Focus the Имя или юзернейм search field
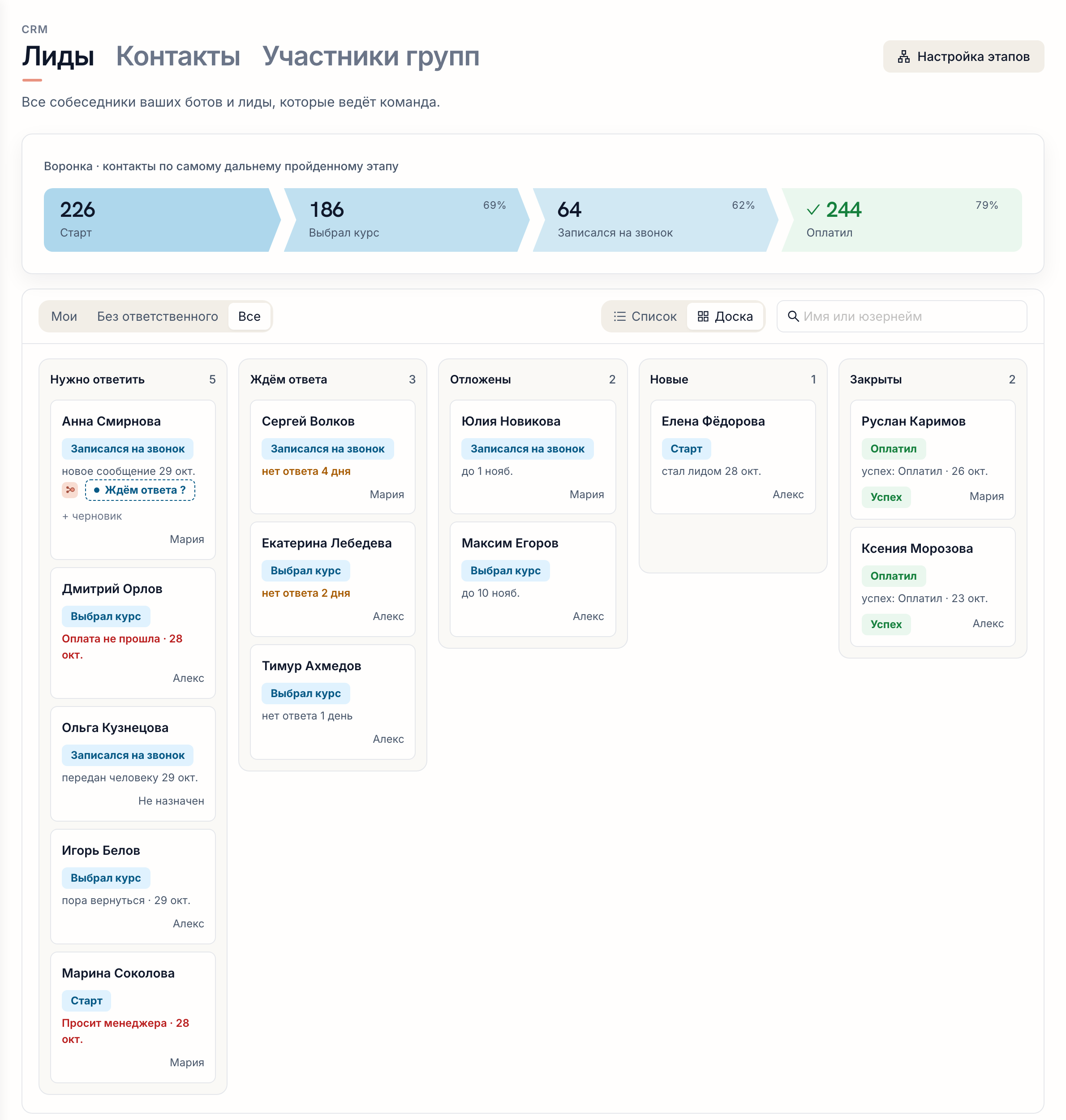The image size is (1066, 1120). click(902, 316)
